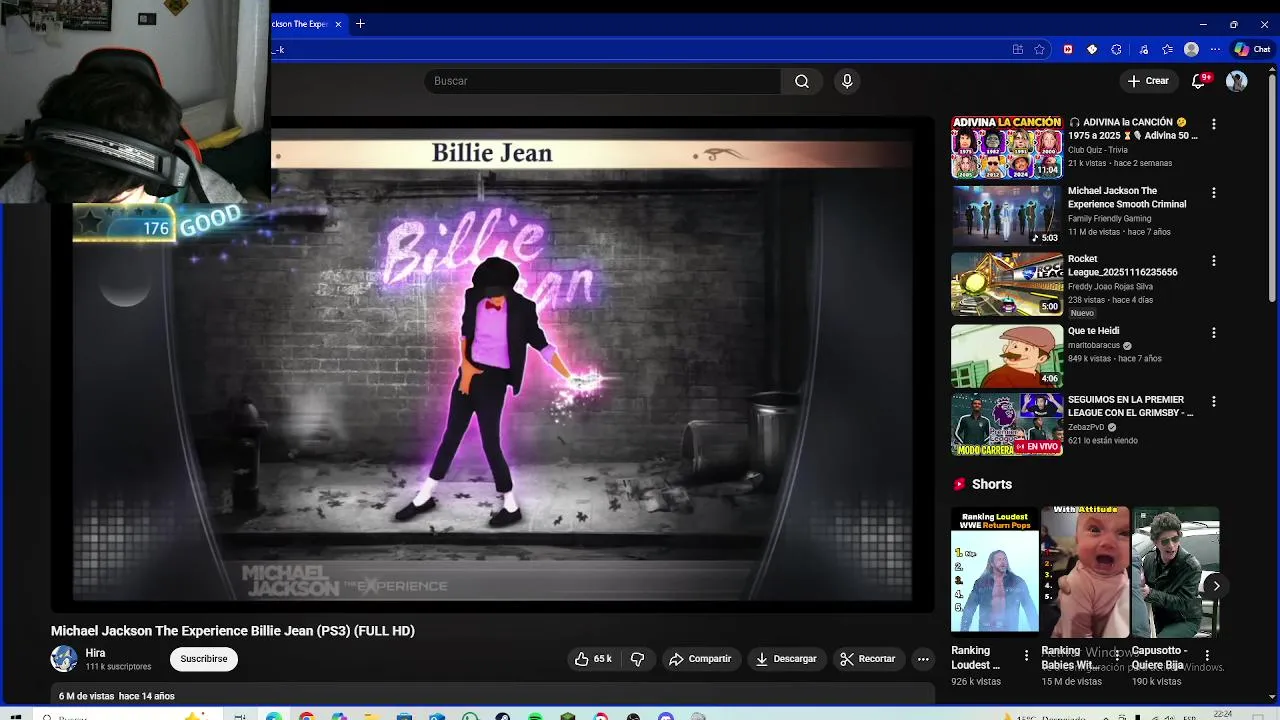
Task: Visit the Hira channel avatar
Action: coord(64,658)
